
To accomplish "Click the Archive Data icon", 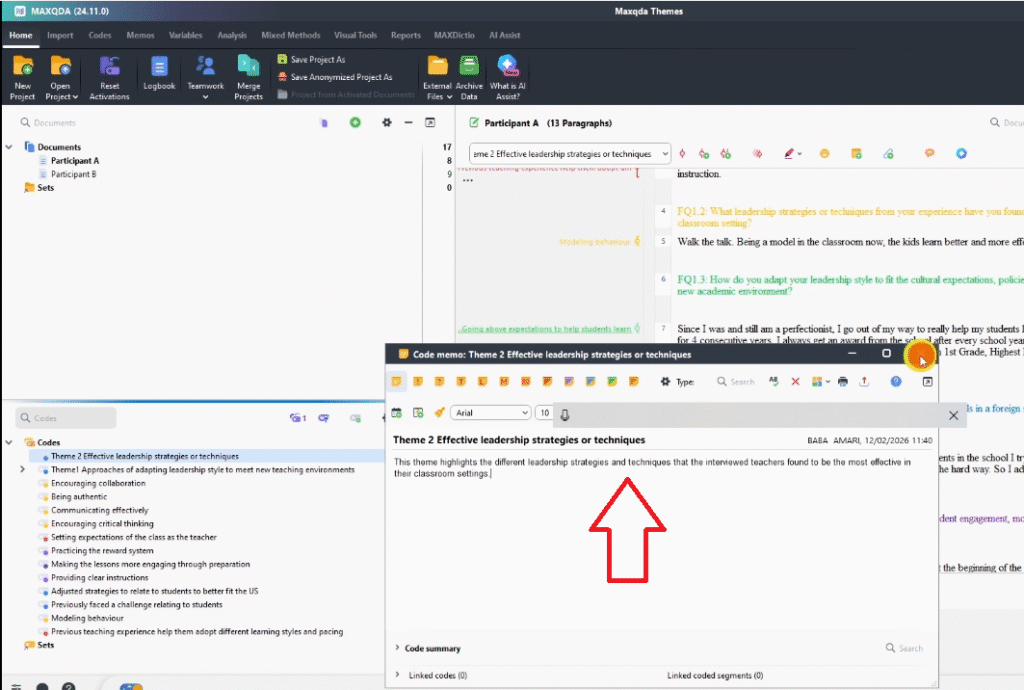I will coord(469,68).
